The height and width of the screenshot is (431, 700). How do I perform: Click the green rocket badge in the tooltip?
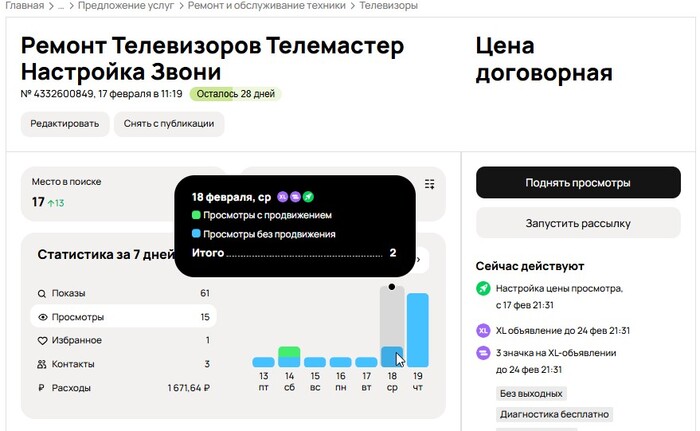308,197
